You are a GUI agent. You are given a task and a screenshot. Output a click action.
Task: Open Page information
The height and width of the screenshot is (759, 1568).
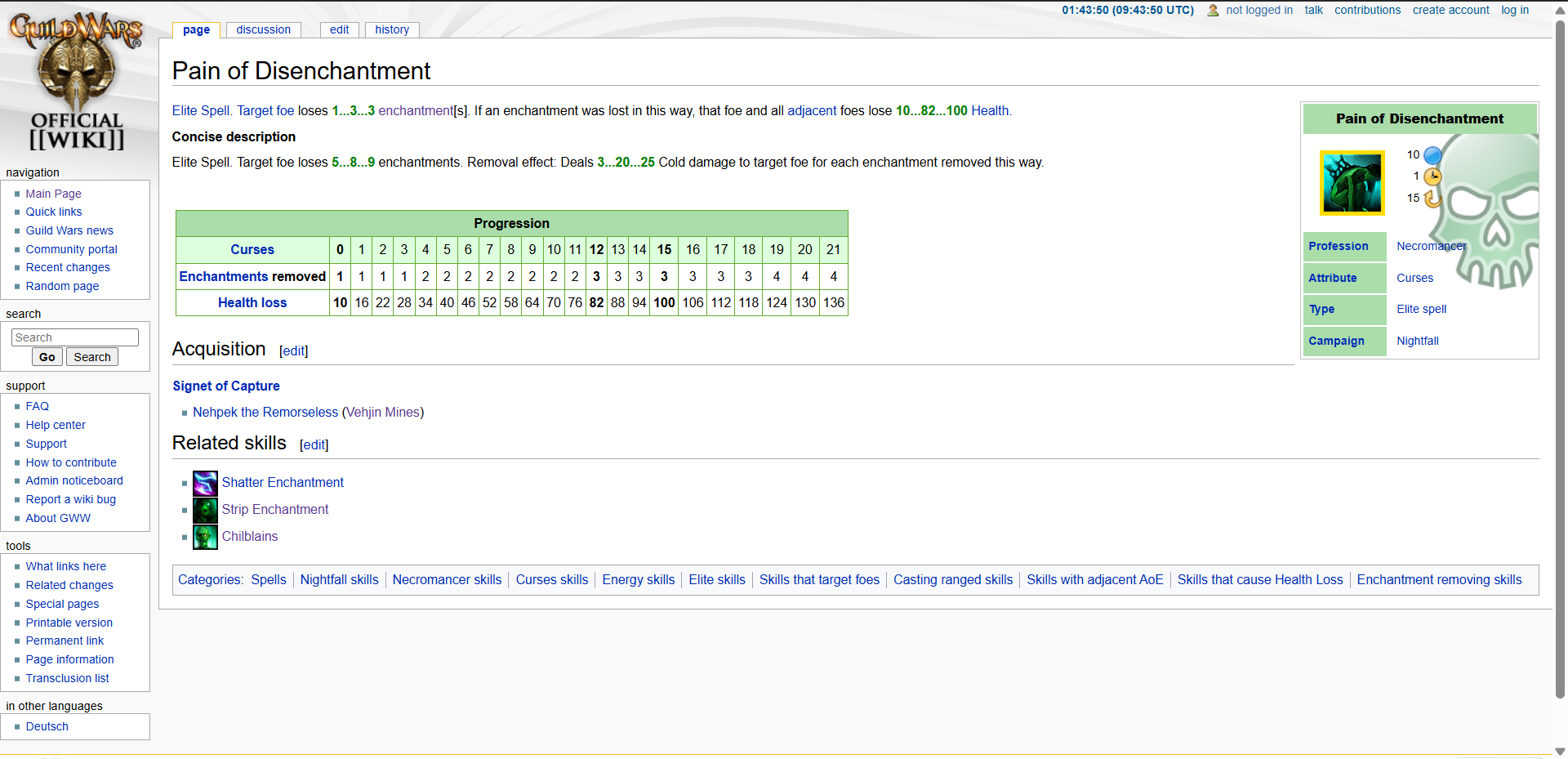point(69,659)
